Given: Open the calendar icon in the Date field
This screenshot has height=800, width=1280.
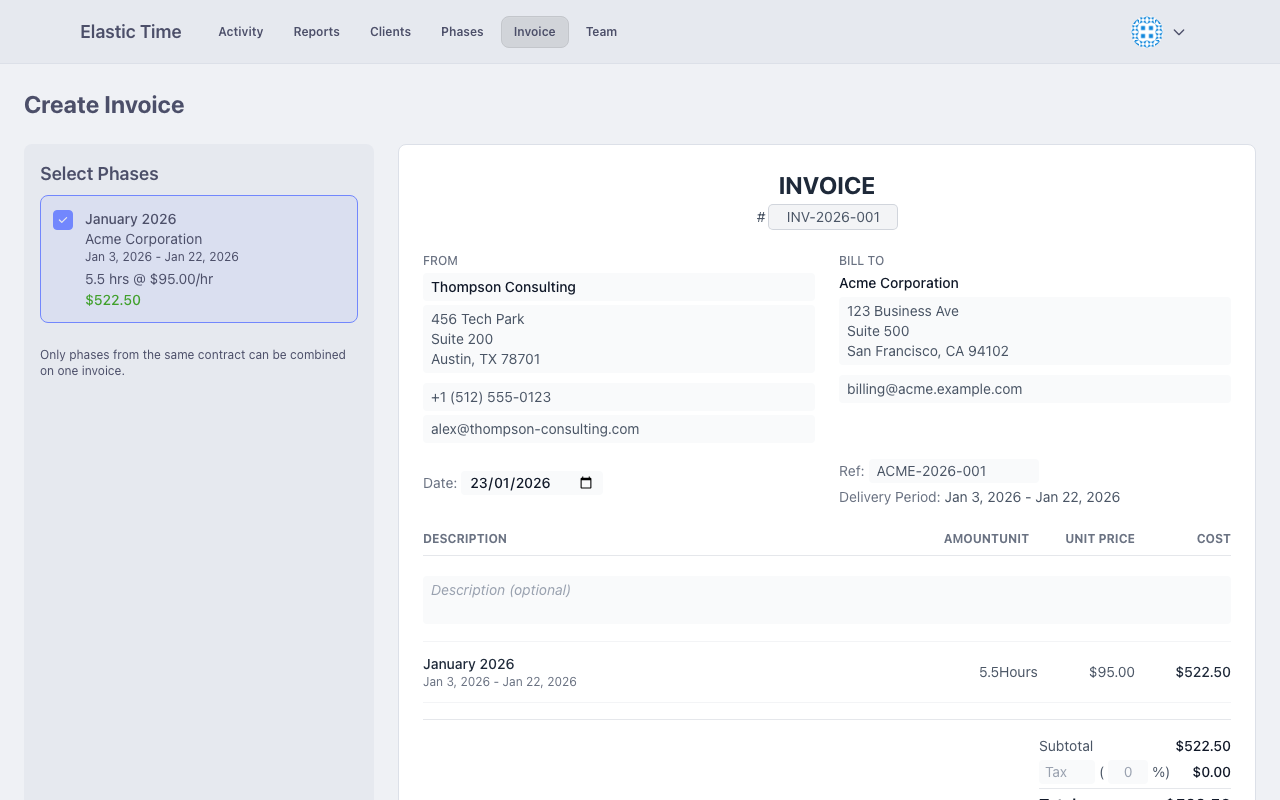Looking at the screenshot, I should 586,482.
